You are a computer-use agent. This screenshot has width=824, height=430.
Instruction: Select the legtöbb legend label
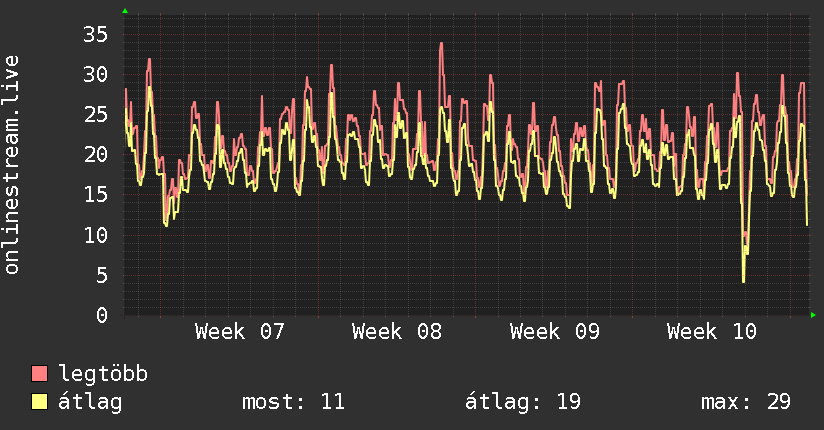[103, 374]
